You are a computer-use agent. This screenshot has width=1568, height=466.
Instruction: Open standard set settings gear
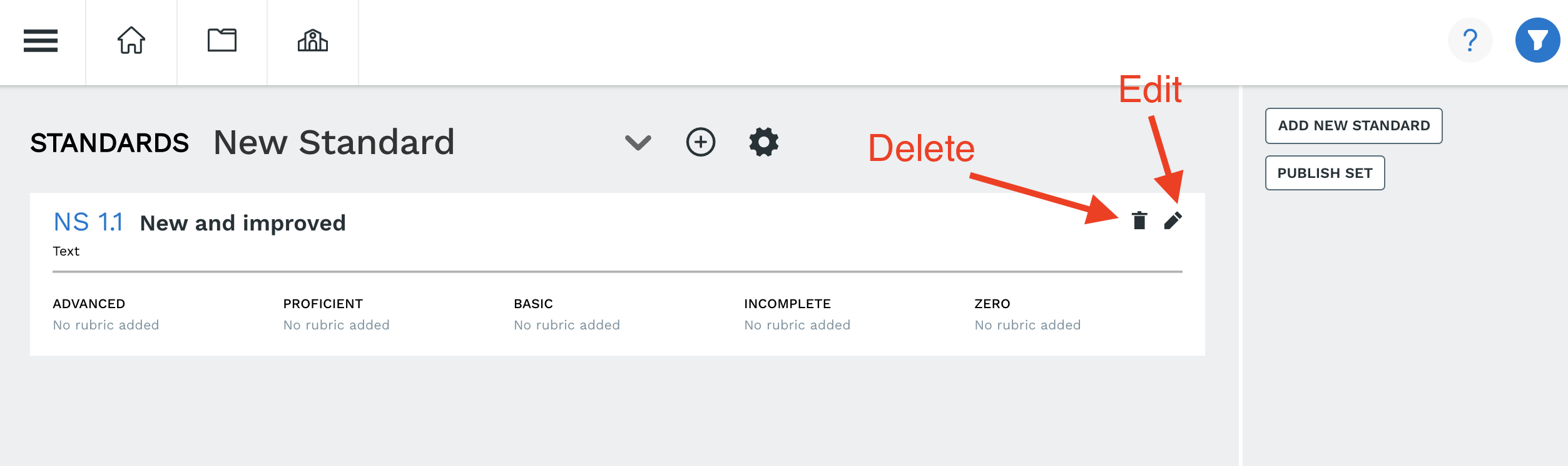click(764, 142)
